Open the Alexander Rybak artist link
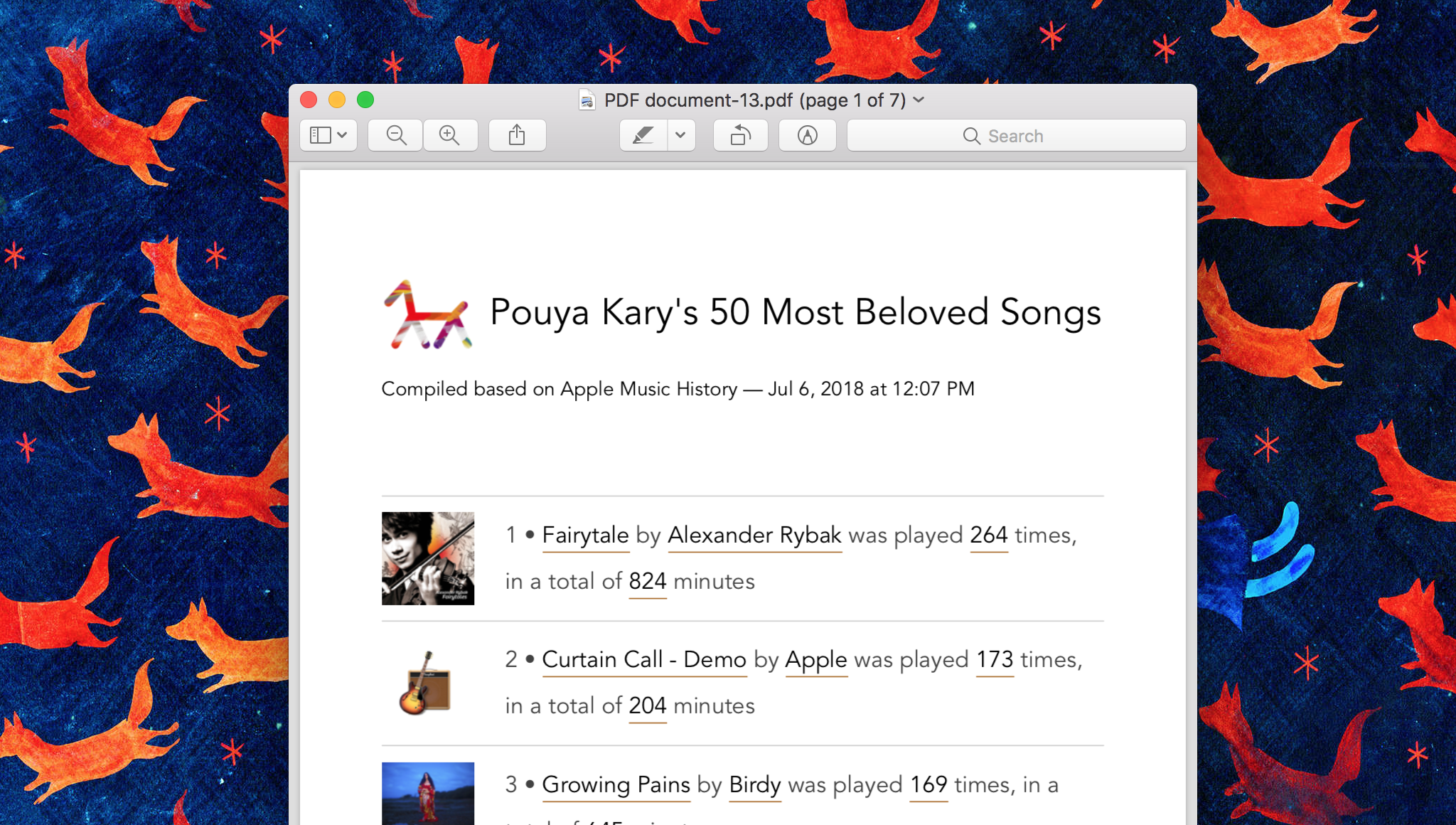Screen dimensions: 1456x825 754,536
